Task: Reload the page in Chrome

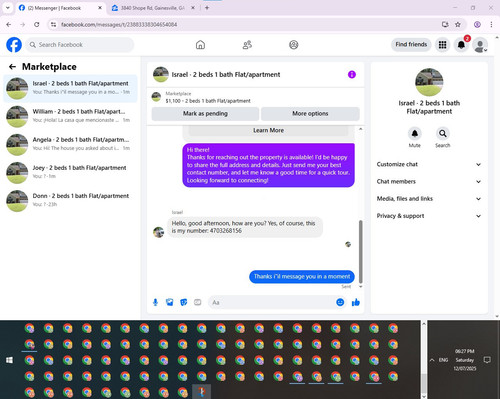Action: (x=37, y=24)
